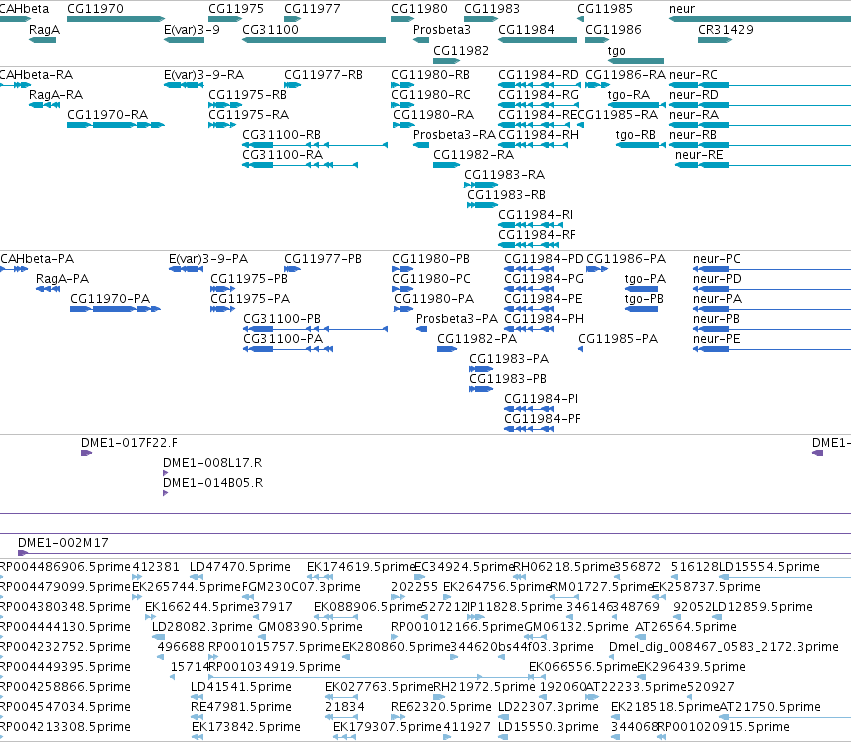This screenshot has width=851, height=742.
Task: Select the CG11986 gene label in the top track
Action: click(x=613, y=30)
